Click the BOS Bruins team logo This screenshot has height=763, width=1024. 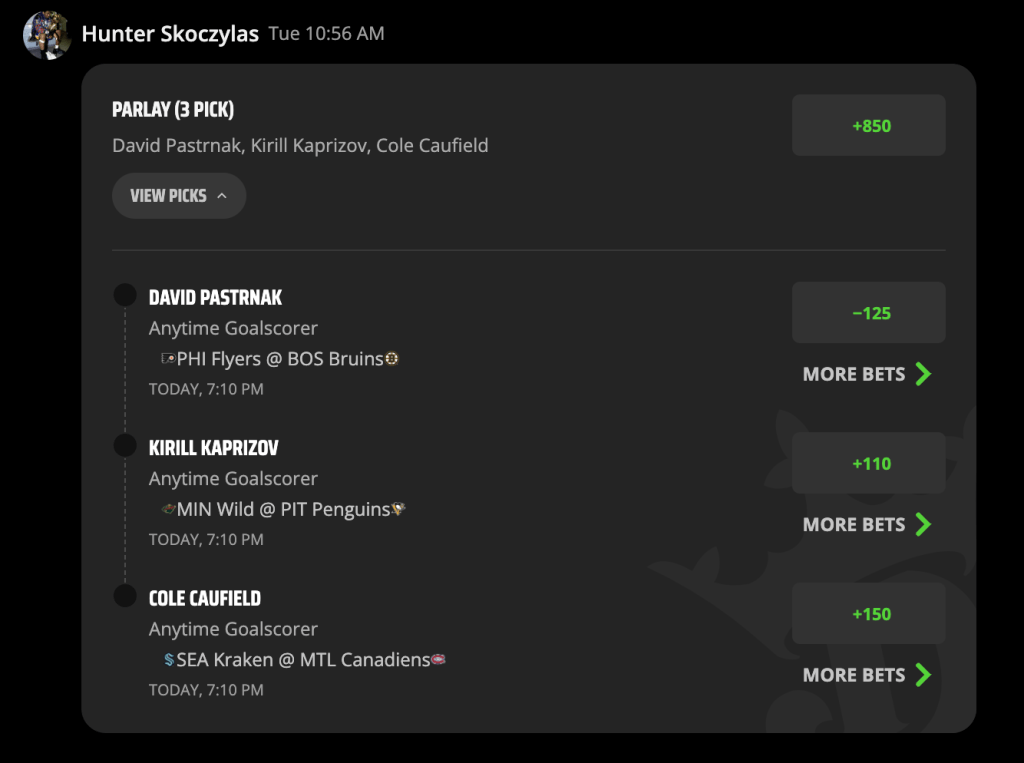click(391, 359)
